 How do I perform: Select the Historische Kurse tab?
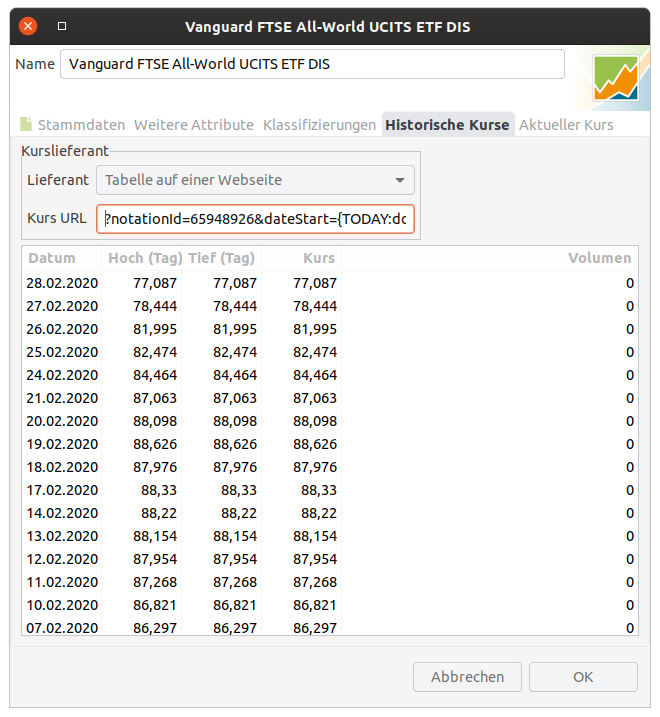(447, 125)
